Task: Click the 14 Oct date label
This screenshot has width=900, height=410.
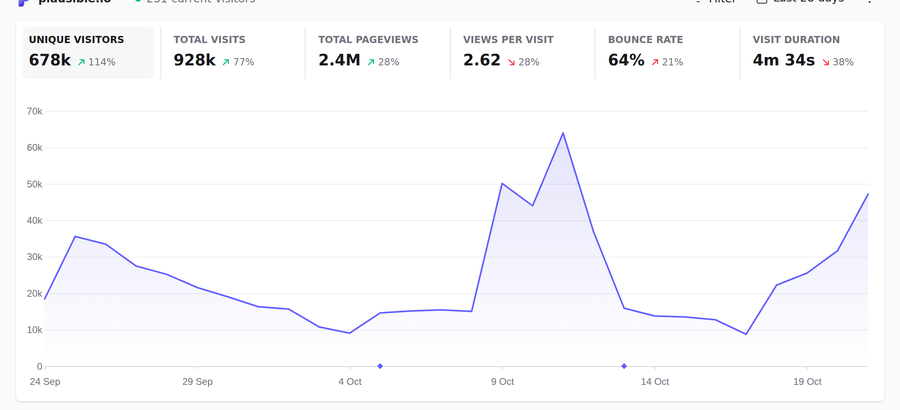Action: click(x=655, y=382)
